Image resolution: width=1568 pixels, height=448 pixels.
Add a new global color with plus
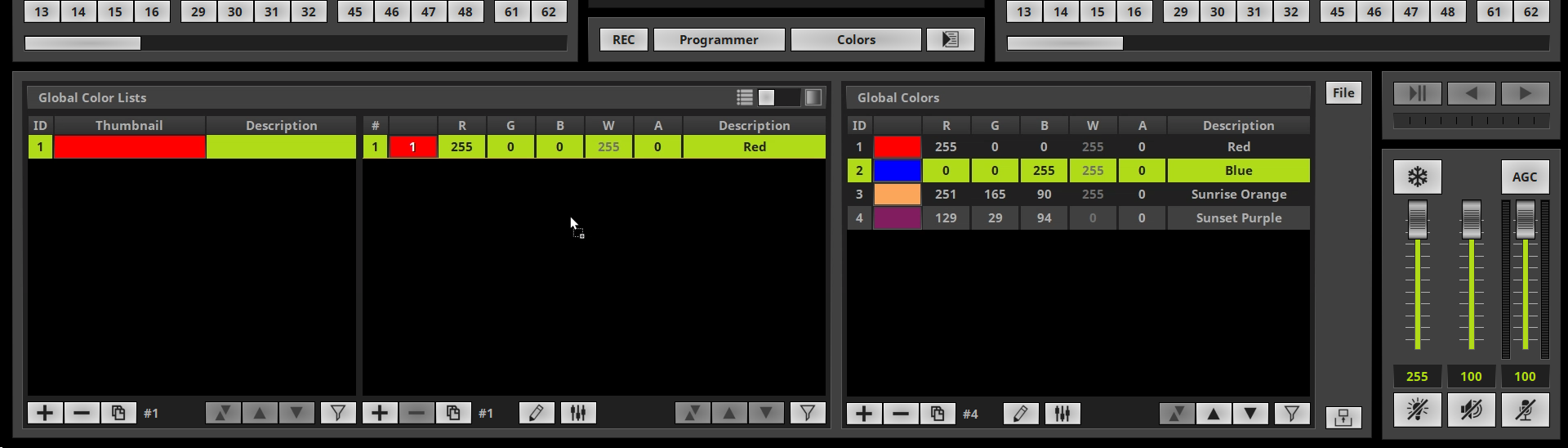pos(864,414)
